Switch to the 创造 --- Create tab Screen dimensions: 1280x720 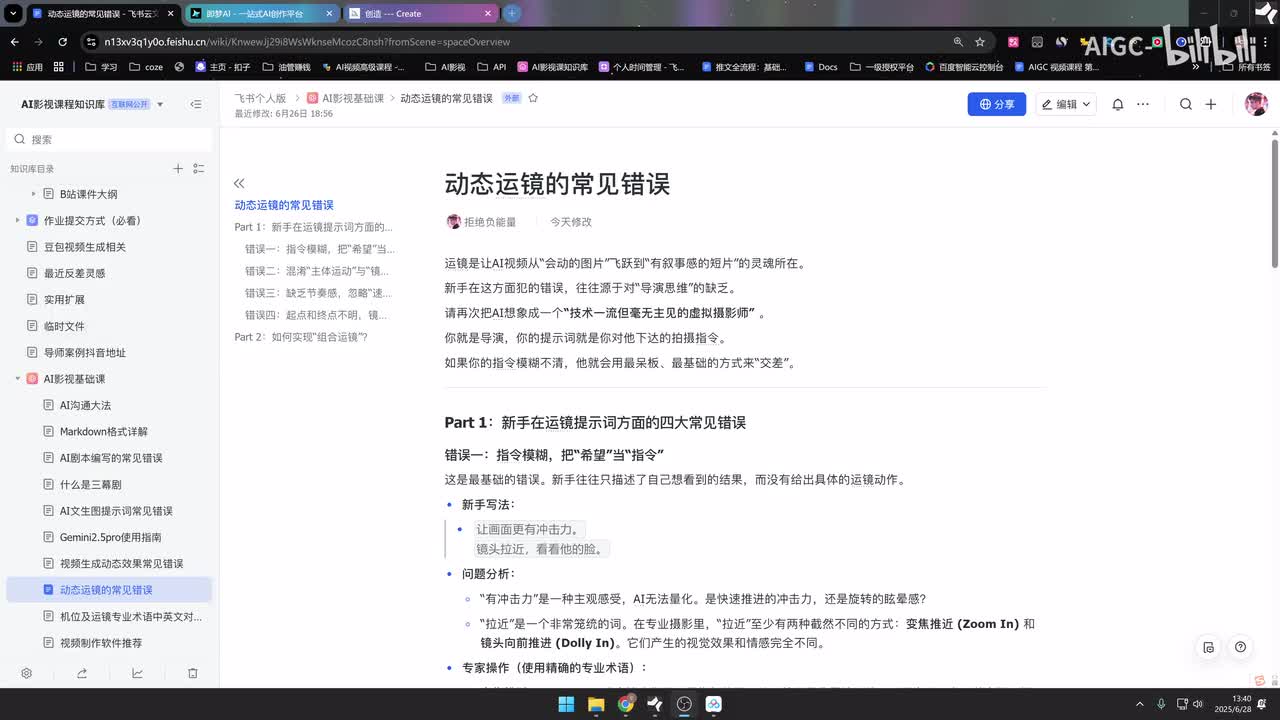pos(420,14)
